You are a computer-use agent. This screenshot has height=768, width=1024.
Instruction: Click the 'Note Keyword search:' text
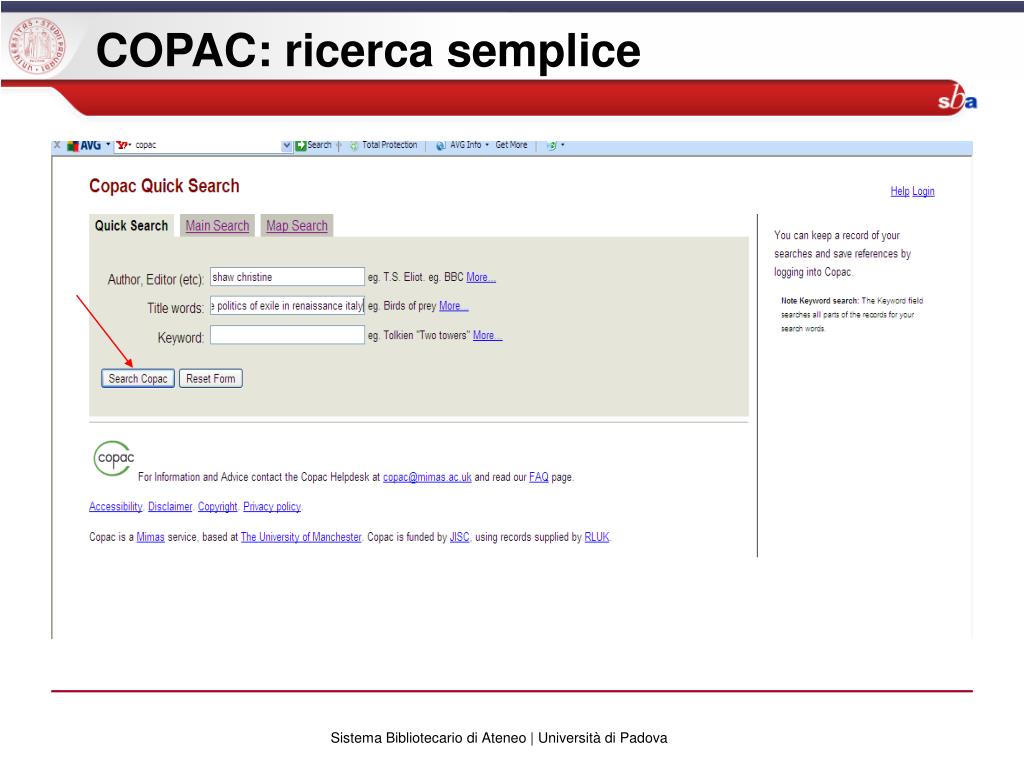tap(820, 301)
